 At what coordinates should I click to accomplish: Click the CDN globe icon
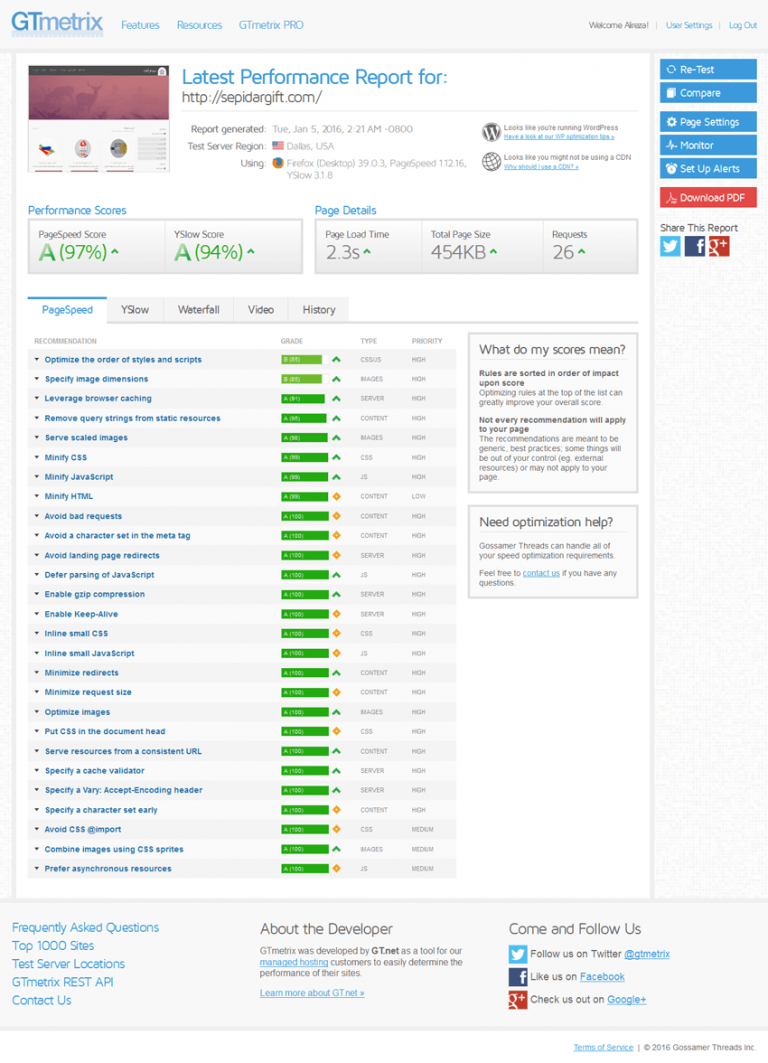tap(491, 161)
